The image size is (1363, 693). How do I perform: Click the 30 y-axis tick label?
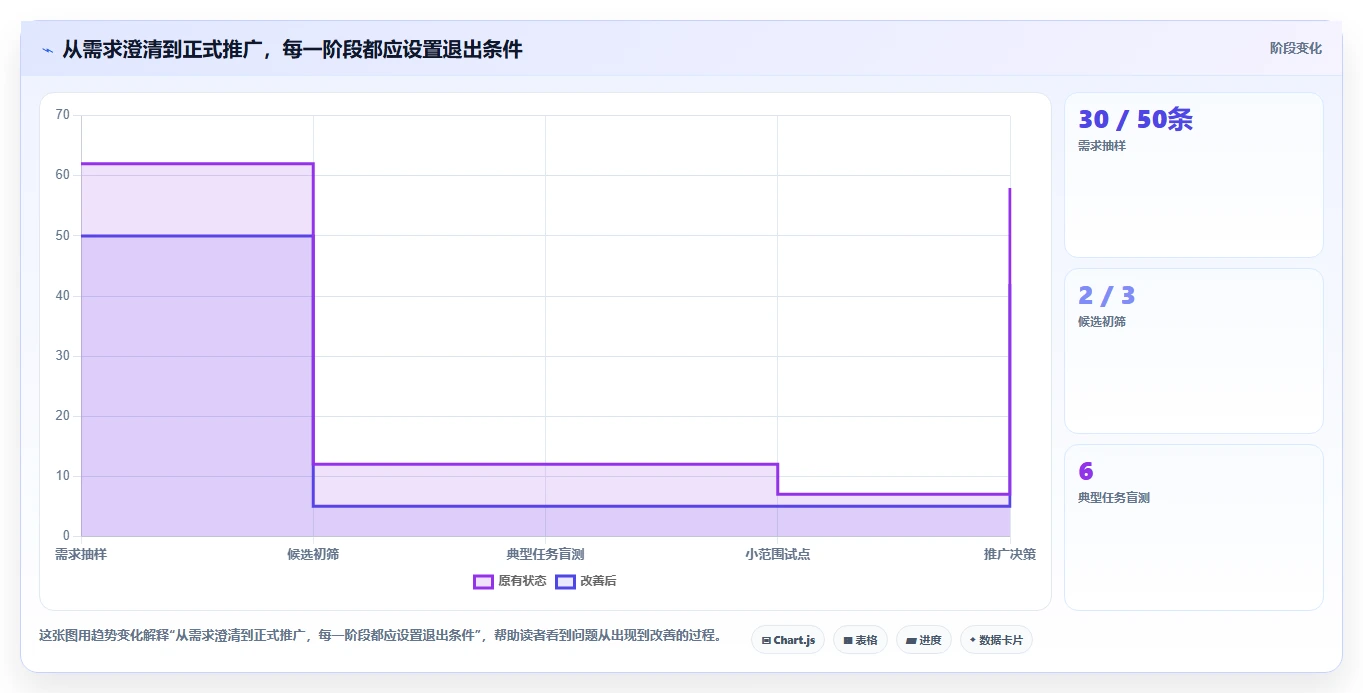click(63, 356)
